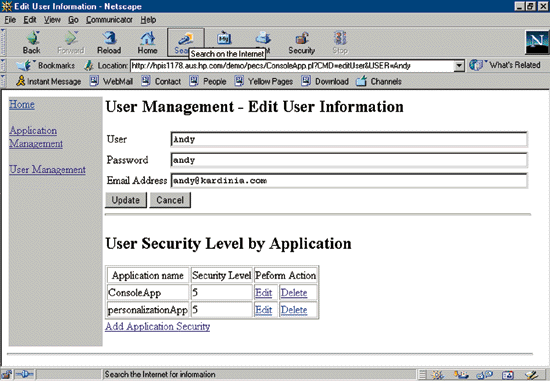The height and width of the screenshot is (381, 550).
Task: Open the Channels folder in personal toolbar
Action: 379,81
